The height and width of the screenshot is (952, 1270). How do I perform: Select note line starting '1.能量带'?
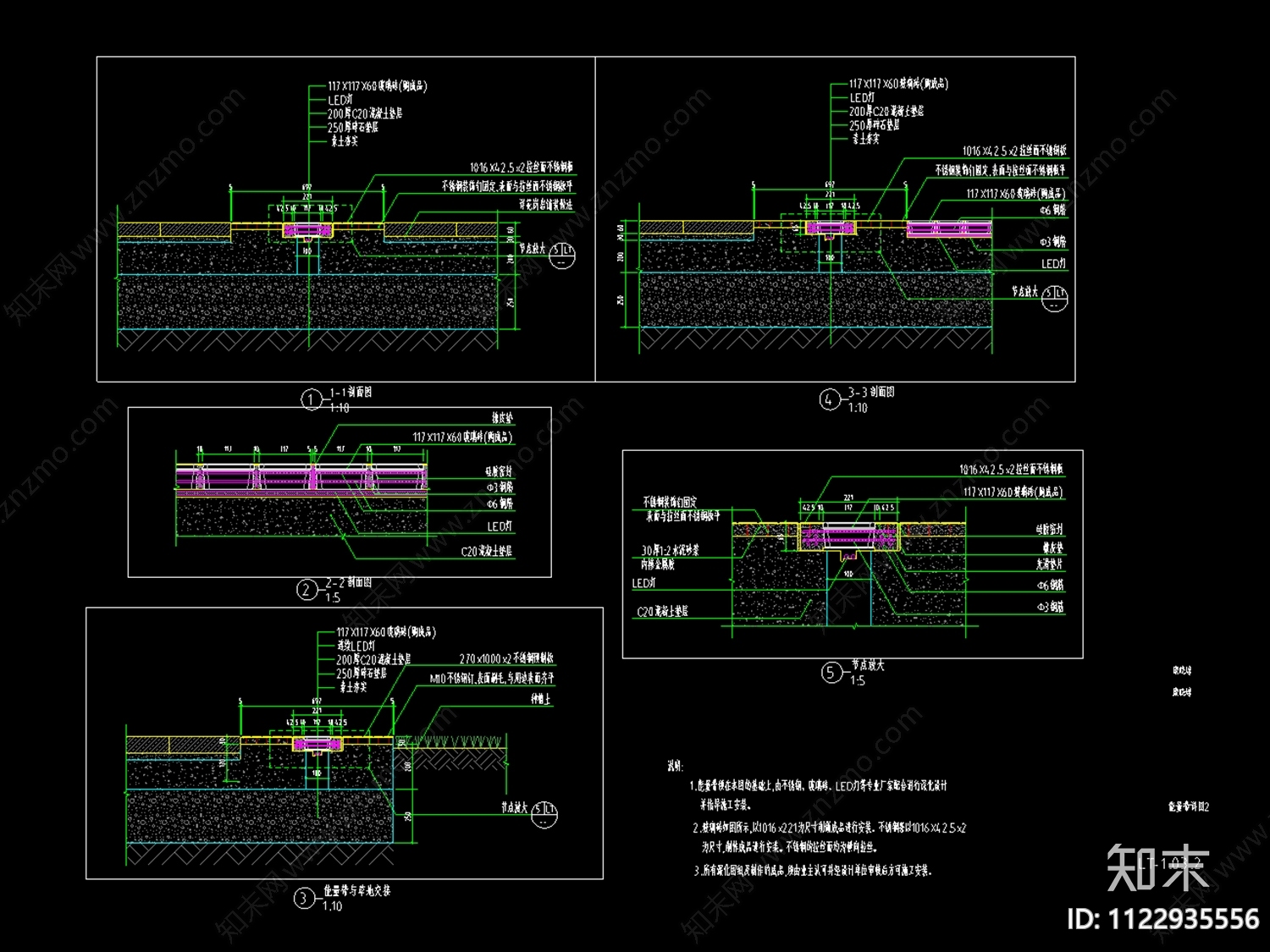[x=818, y=786]
